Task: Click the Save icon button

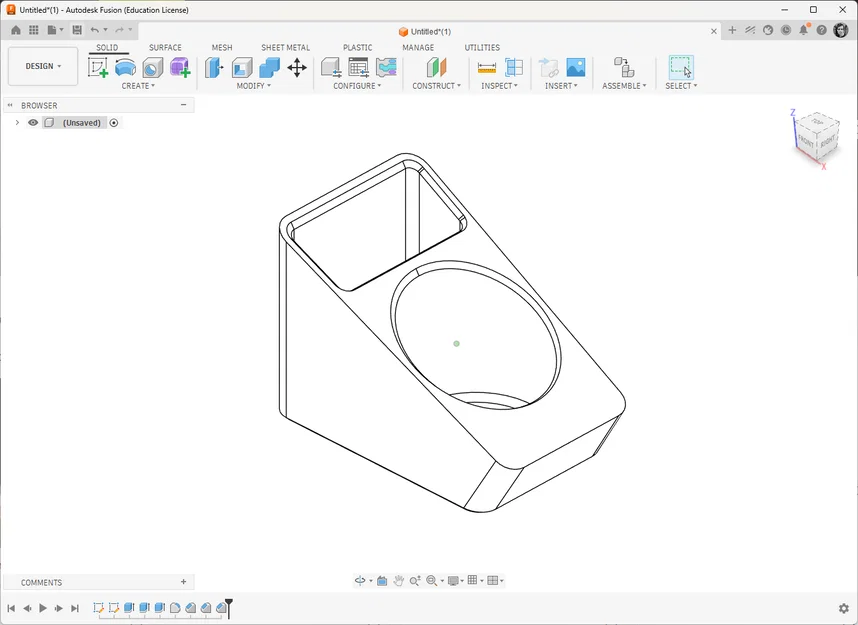Action: pos(77,30)
